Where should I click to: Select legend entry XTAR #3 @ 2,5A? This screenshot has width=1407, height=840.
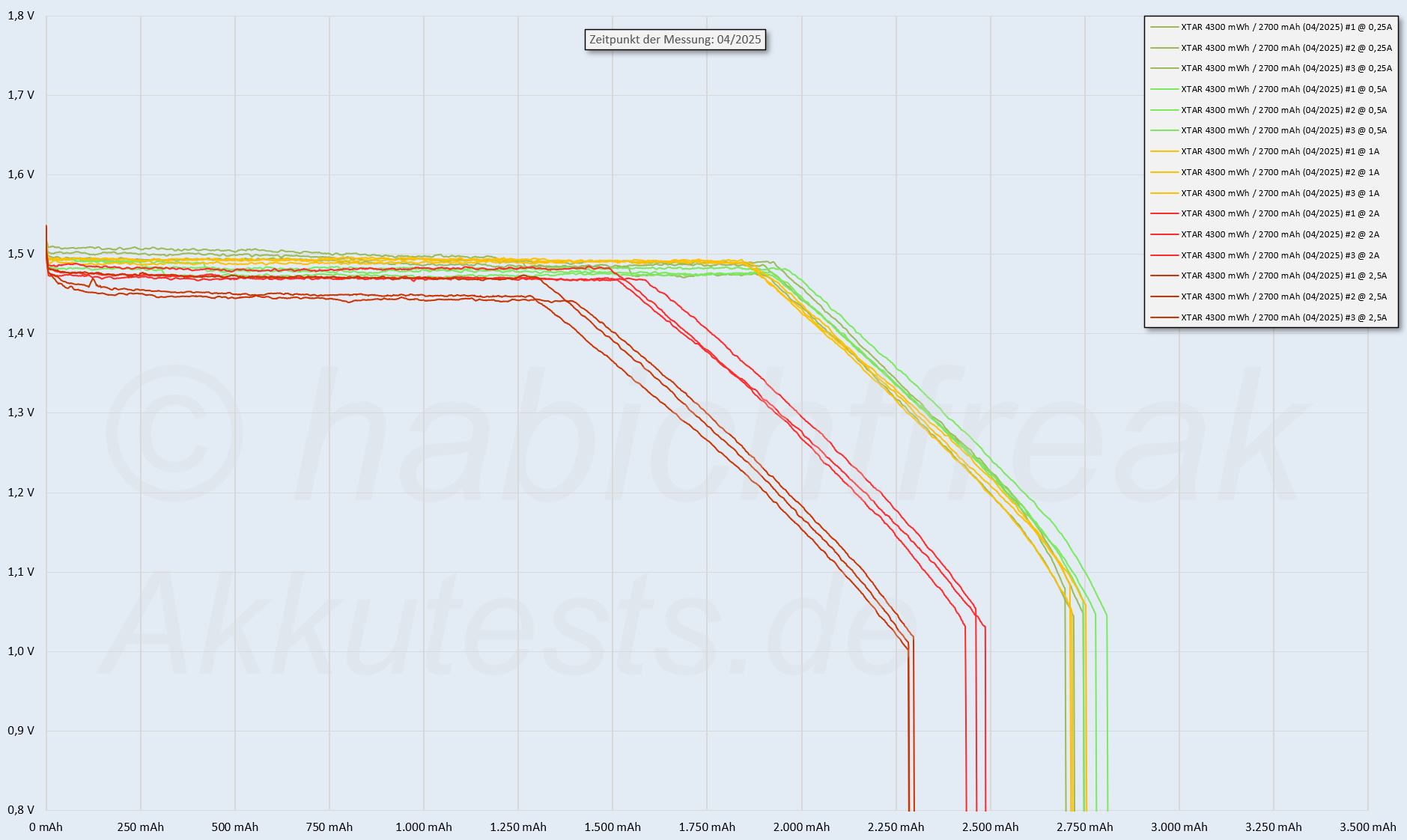coord(1268,317)
